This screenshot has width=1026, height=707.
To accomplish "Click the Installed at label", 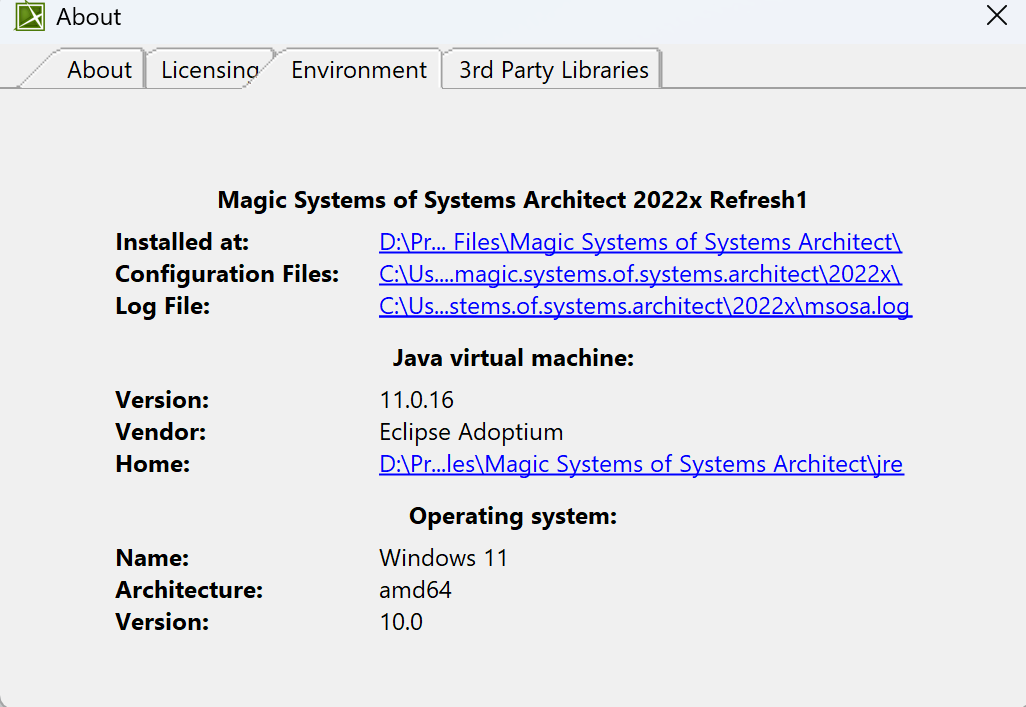I will pos(182,243).
